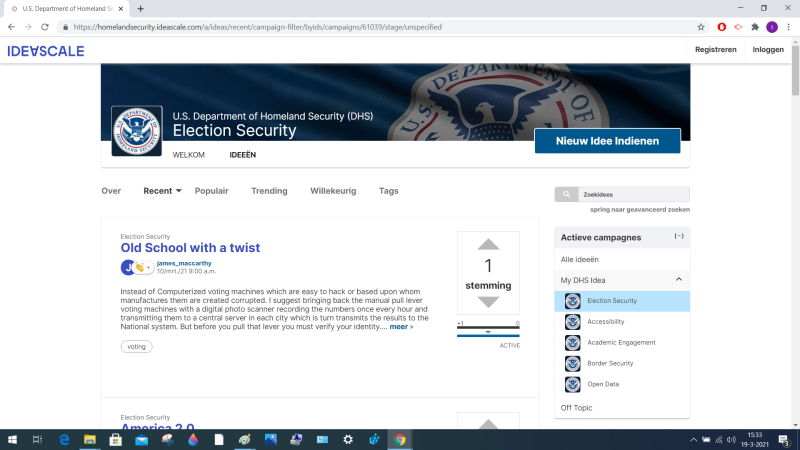This screenshot has height=450, width=800.
Task: Click the vote tally progress bar
Action: tap(488, 327)
